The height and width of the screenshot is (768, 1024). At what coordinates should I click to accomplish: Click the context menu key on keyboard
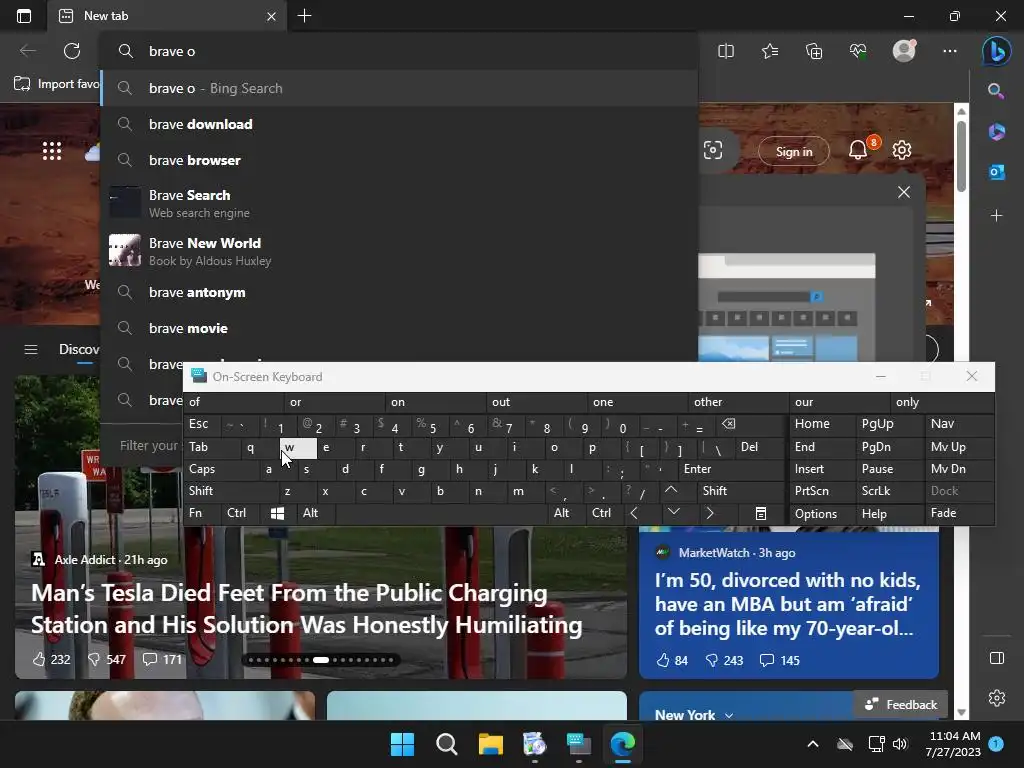click(x=761, y=513)
